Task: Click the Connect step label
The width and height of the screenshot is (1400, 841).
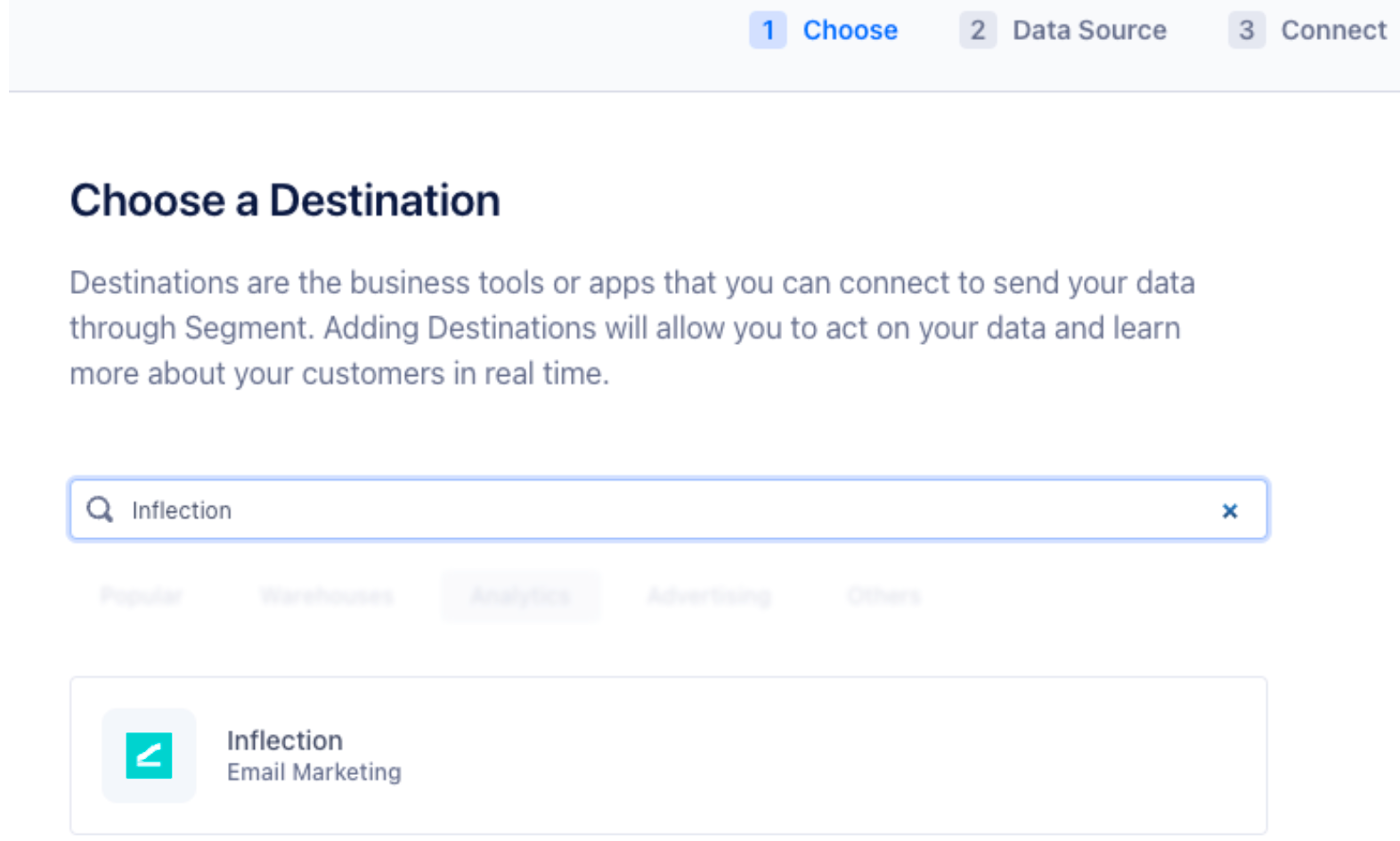Action: [x=1332, y=30]
